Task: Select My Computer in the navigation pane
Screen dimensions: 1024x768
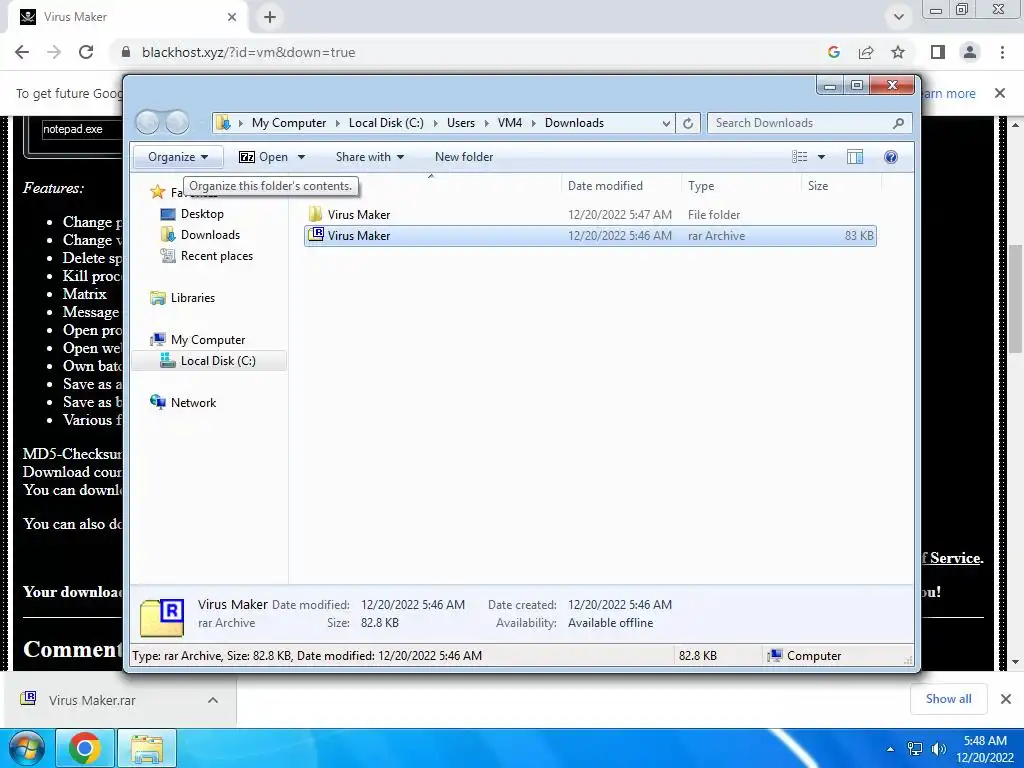Action: coord(208,340)
